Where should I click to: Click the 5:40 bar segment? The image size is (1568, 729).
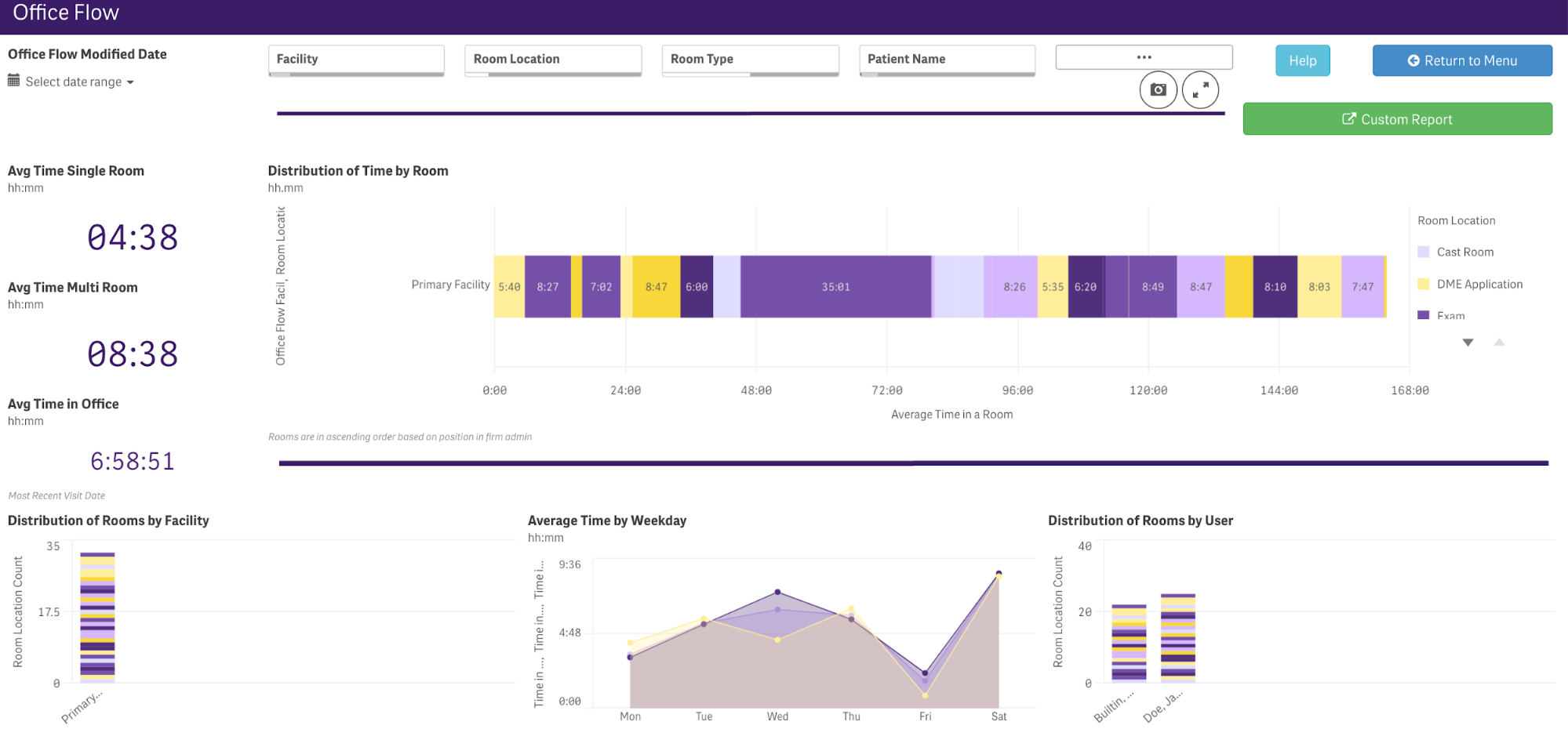(x=509, y=287)
